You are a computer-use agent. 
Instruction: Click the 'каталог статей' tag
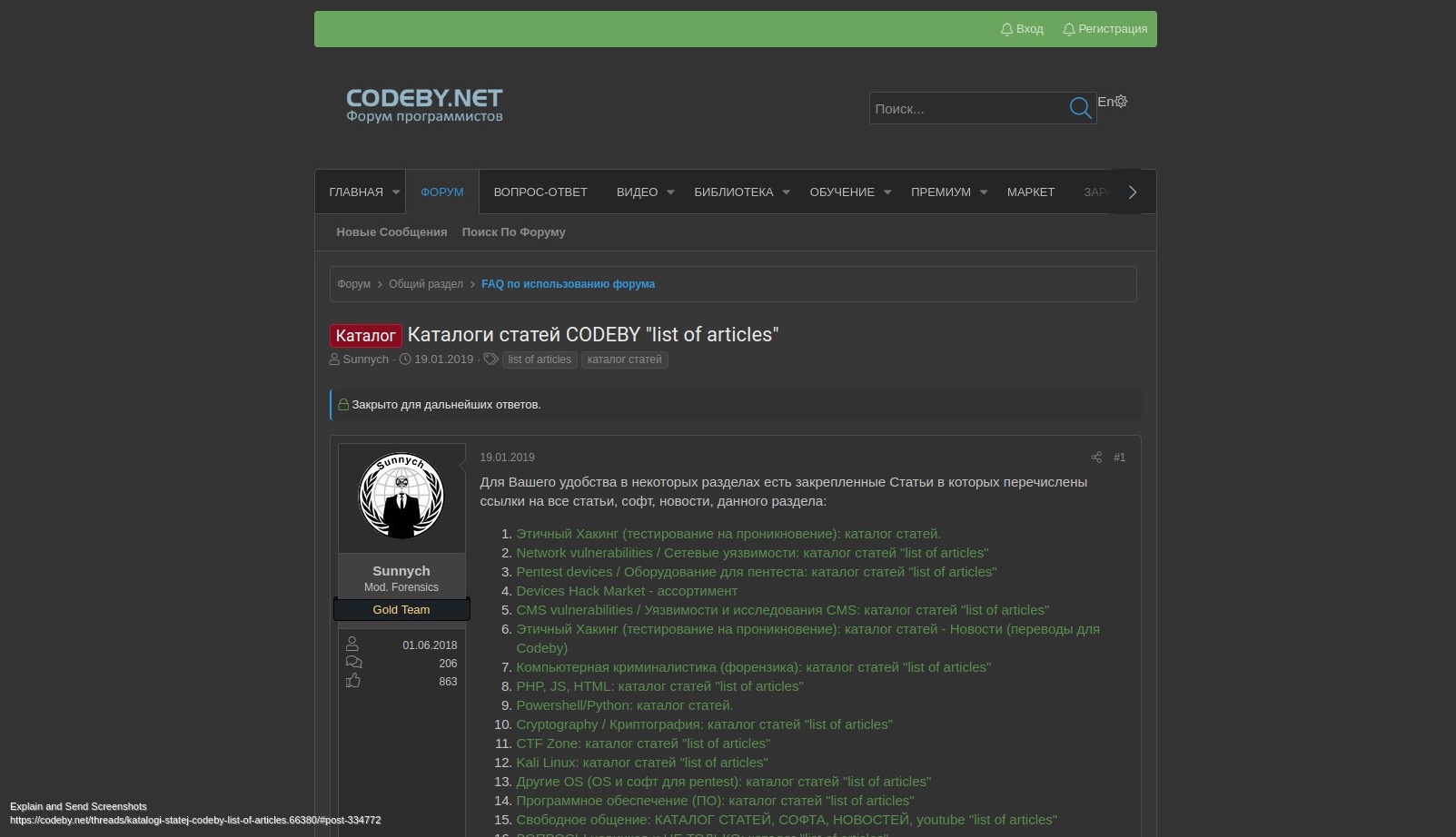[x=625, y=359]
